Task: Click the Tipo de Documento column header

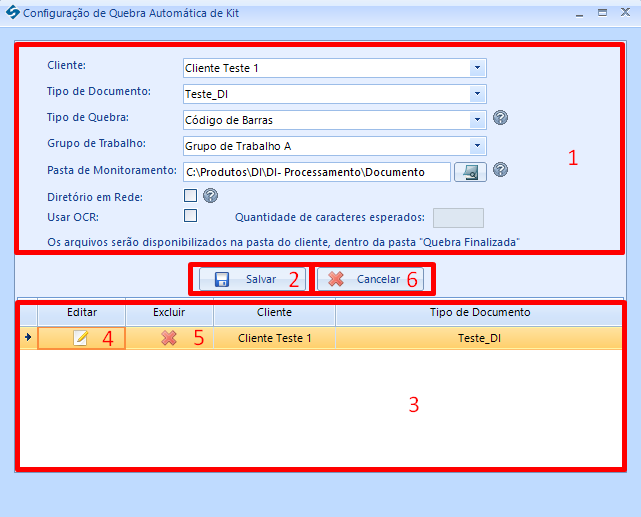Action: 479,313
